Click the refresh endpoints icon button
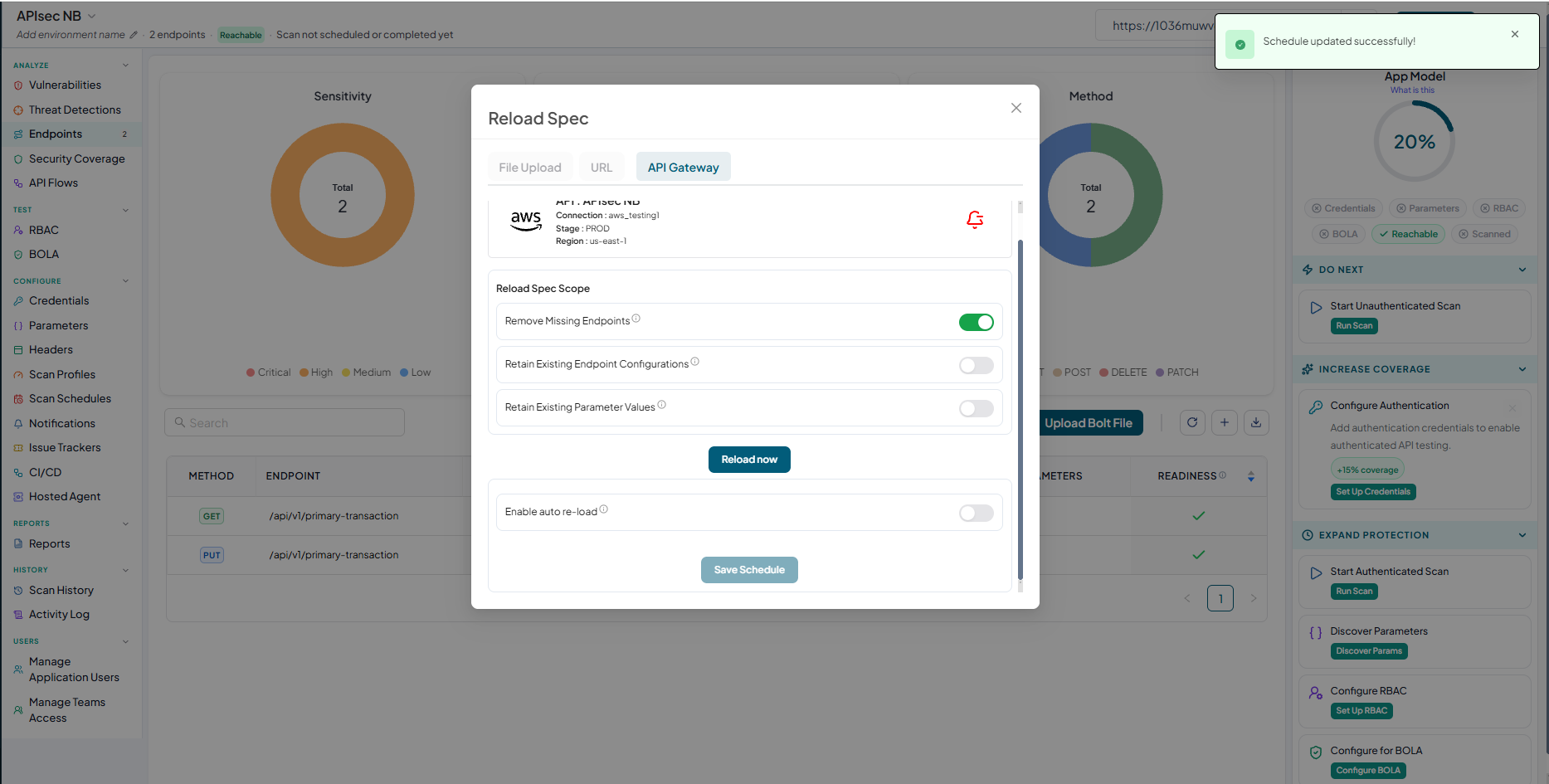 click(x=1192, y=422)
